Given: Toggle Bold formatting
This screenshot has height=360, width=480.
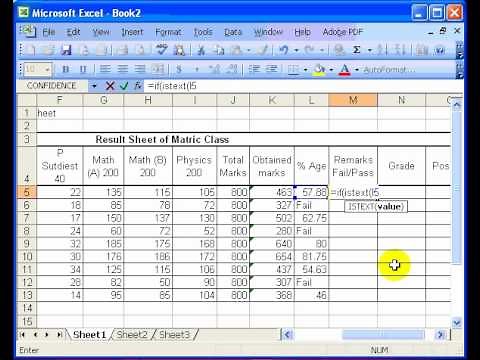Looking at the screenshot, I should pyautogui.click(x=66, y=69).
